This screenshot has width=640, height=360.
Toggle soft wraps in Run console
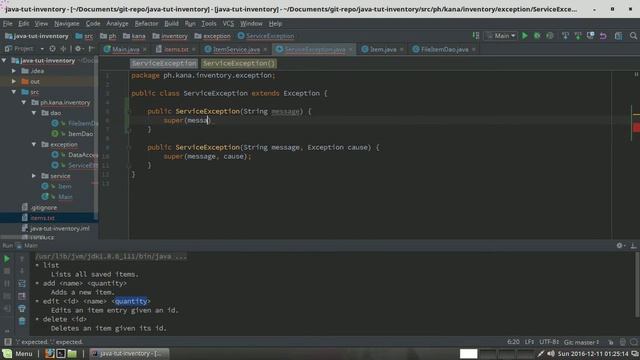[22, 283]
